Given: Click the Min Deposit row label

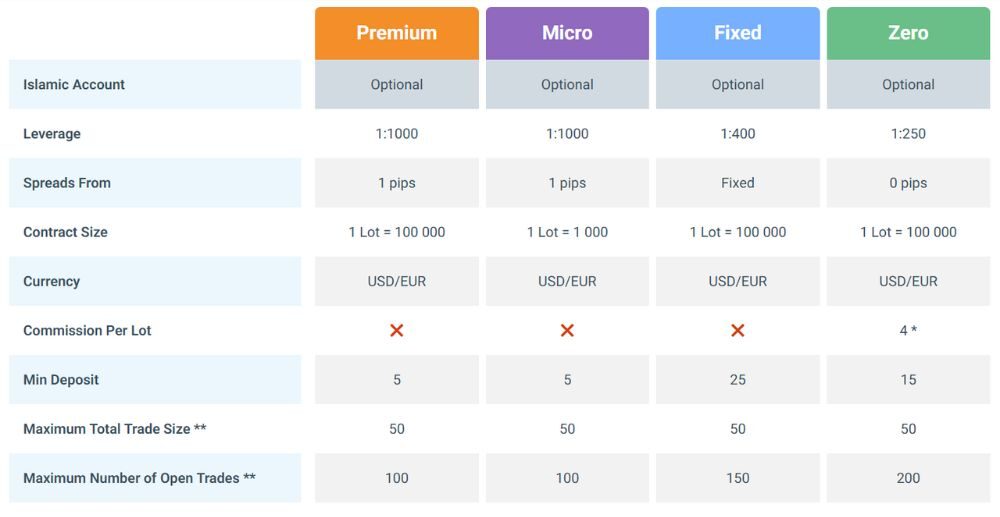Looking at the screenshot, I should coord(61,380).
